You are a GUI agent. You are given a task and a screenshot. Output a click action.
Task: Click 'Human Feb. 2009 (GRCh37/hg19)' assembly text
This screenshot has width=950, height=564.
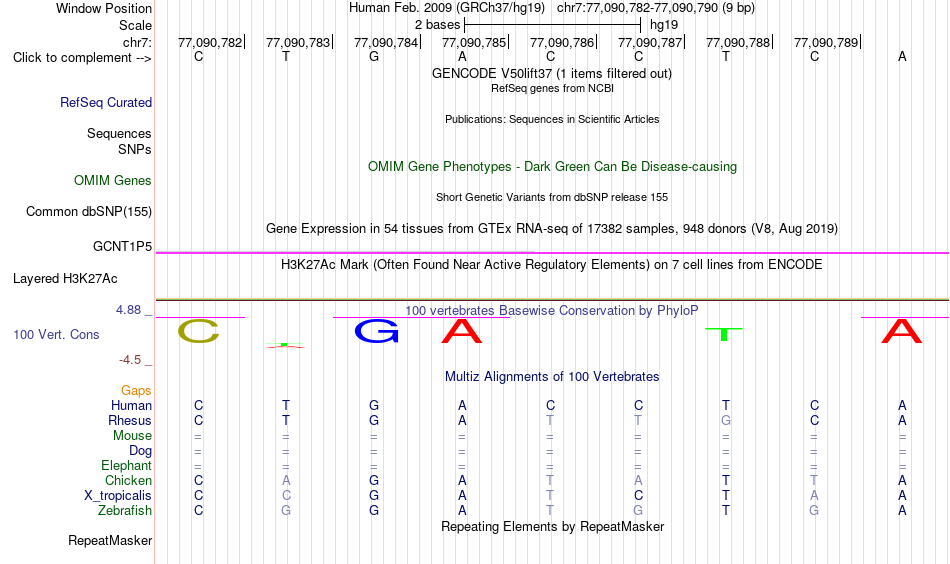pyautogui.click(x=447, y=8)
